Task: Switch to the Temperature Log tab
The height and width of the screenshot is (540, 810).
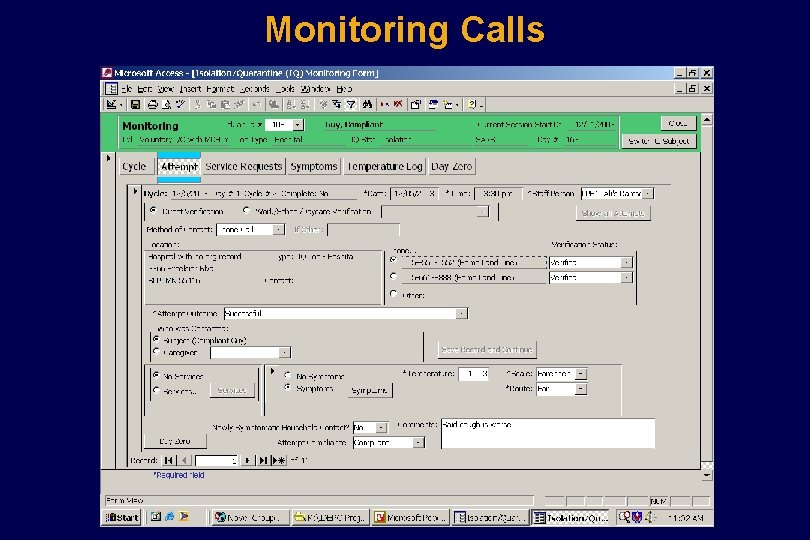Action: click(x=385, y=166)
